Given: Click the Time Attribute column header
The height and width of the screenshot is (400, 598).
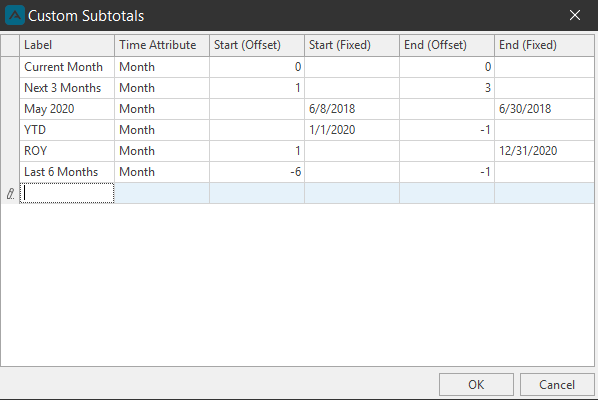Looking at the screenshot, I should coord(162,45).
